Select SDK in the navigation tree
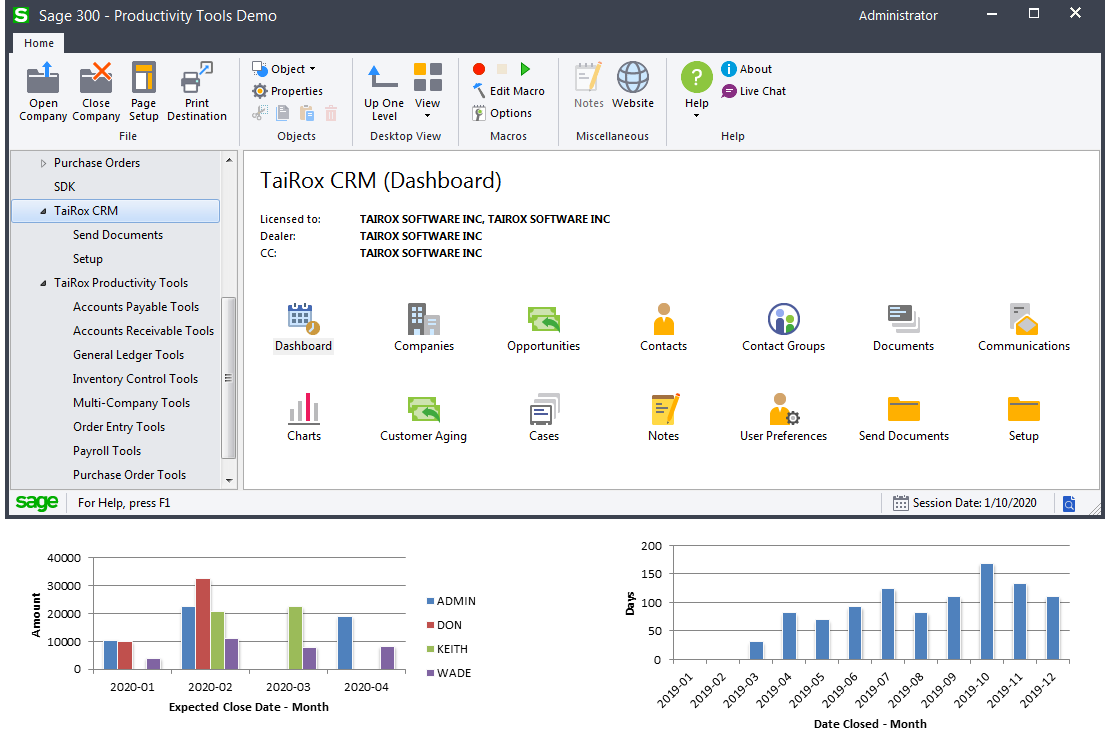Image resolution: width=1110 pixels, height=740 pixels. tap(64, 187)
